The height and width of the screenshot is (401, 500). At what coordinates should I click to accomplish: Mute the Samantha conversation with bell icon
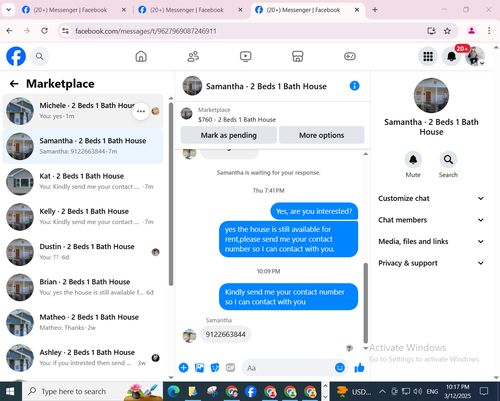pyautogui.click(x=413, y=160)
